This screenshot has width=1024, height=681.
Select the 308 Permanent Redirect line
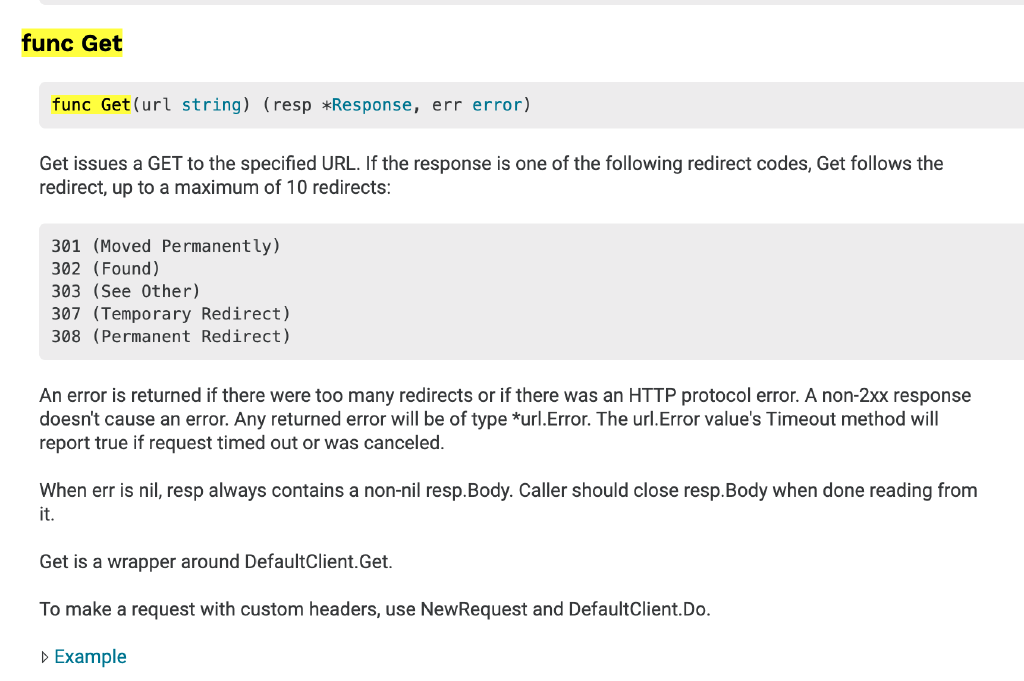click(170, 336)
